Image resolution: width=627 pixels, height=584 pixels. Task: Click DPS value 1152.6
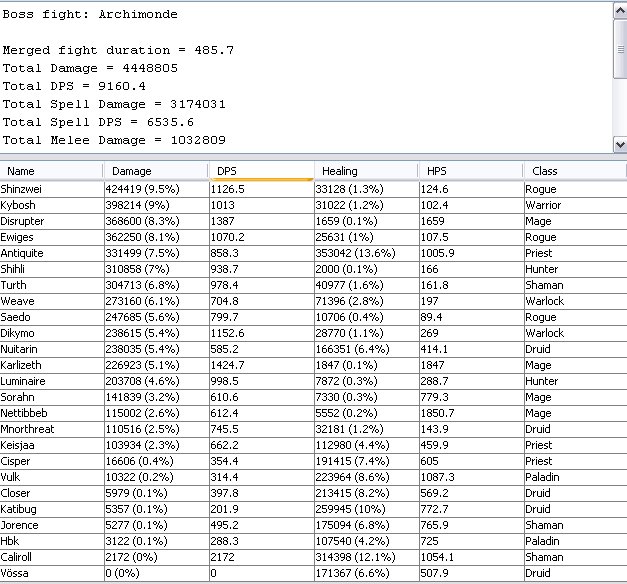(228, 333)
